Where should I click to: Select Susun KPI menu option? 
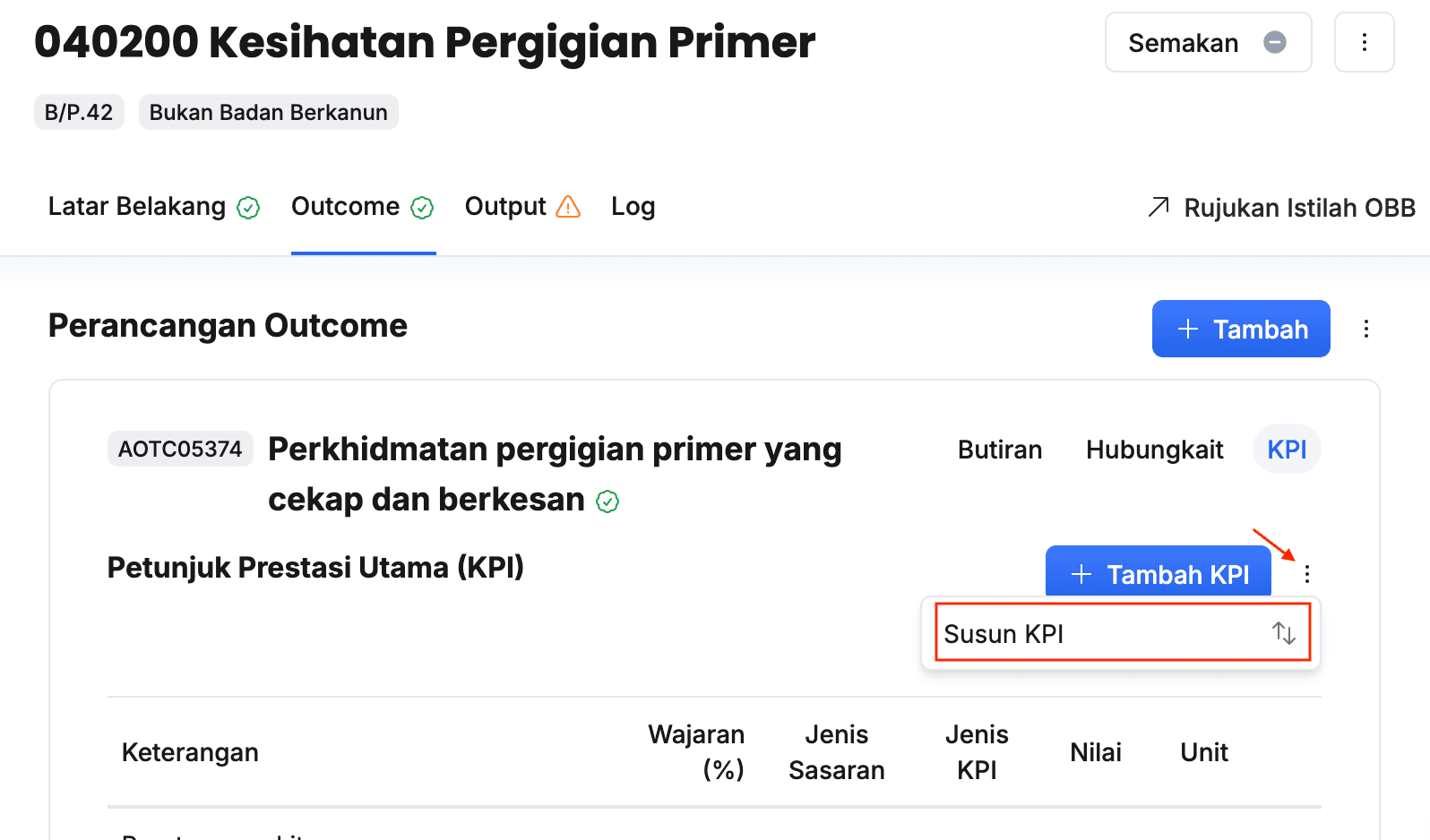(x=1004, y=634)
